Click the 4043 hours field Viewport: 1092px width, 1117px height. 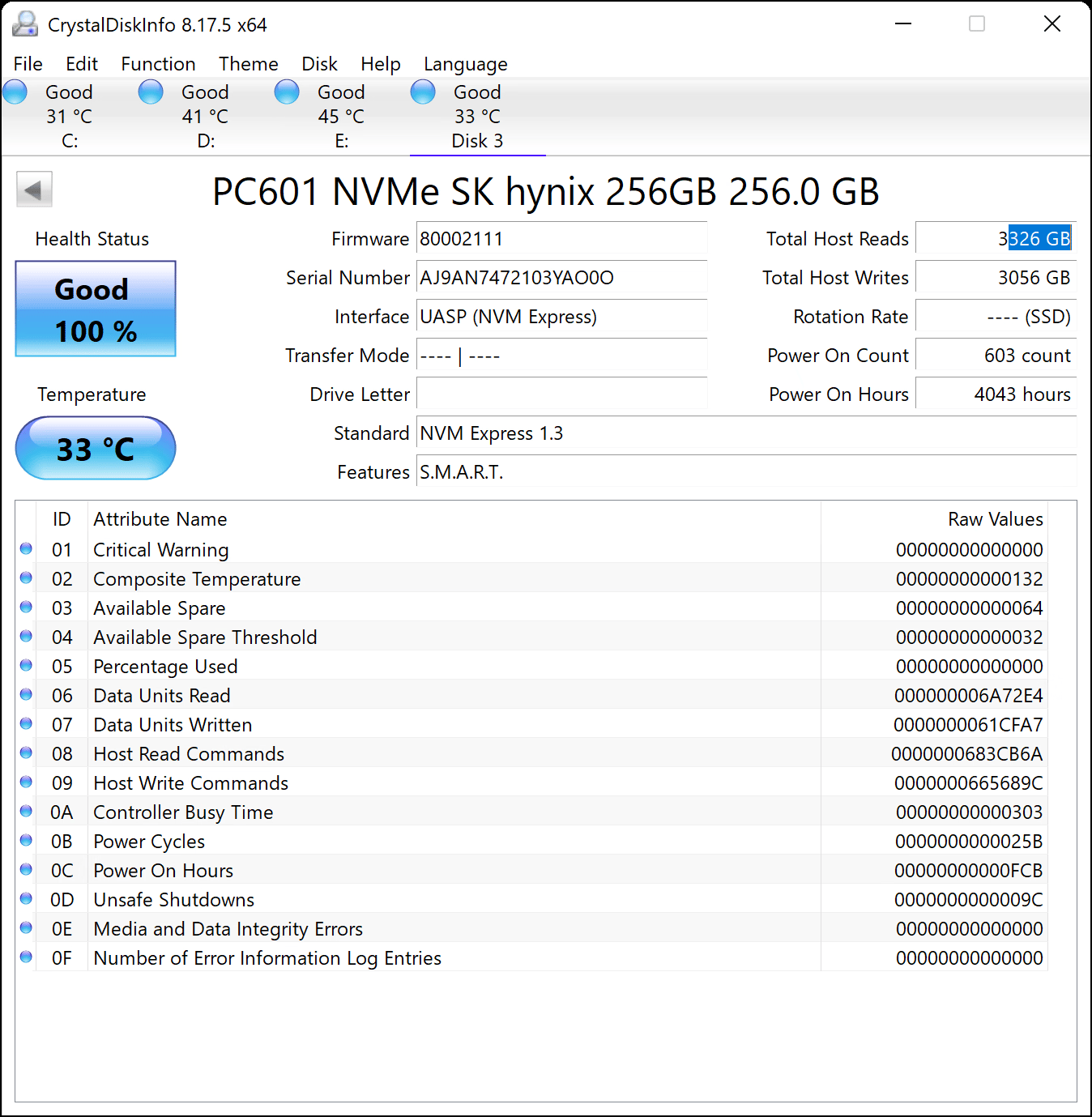click(x=996, y=394)
